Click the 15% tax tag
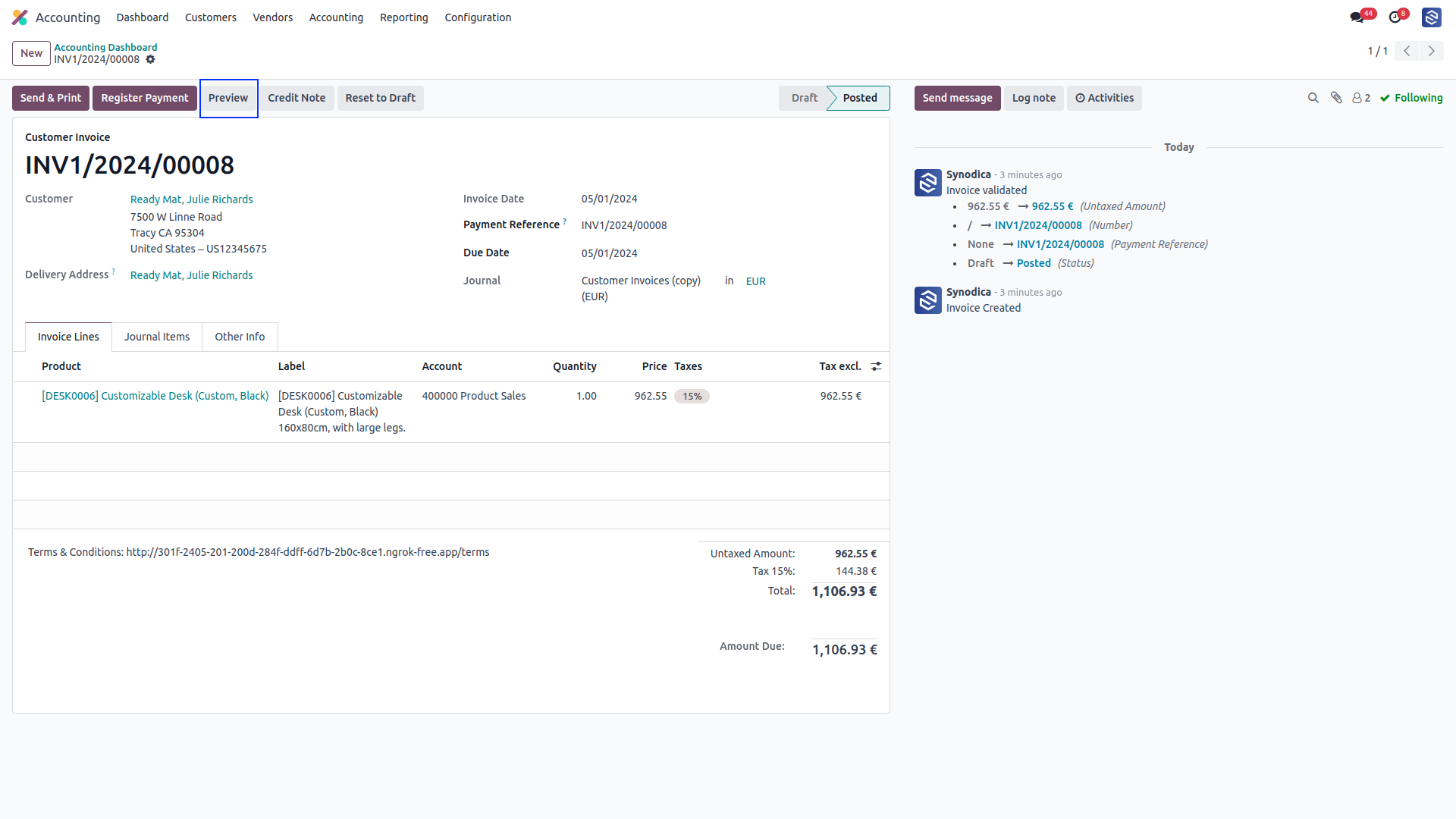 [x=692, y=396]
